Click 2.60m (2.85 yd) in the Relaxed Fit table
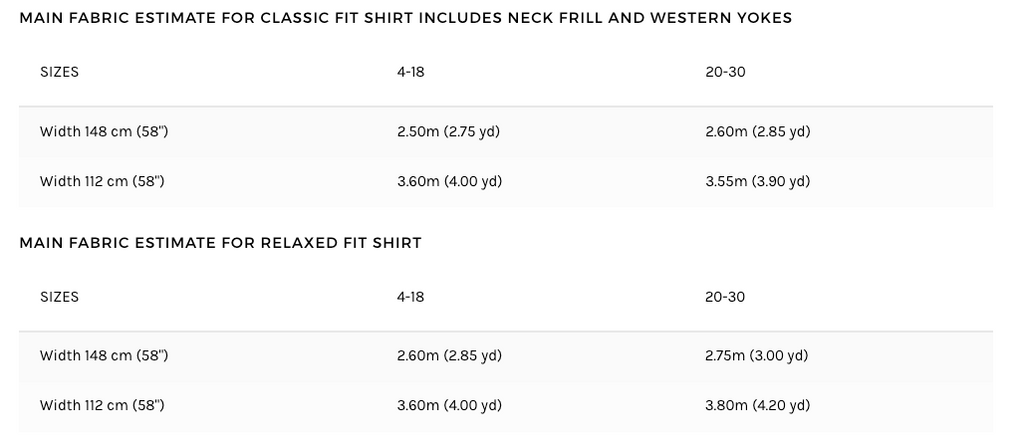 click(449, 355)
